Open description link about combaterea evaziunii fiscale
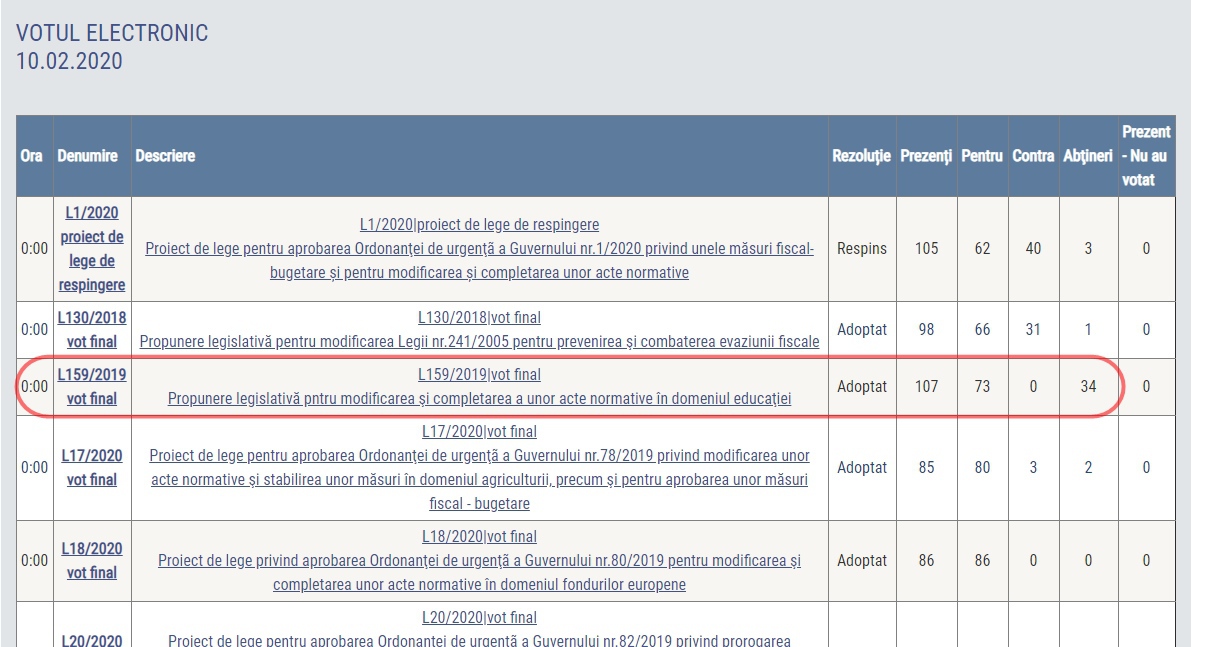Viewport: 1207px width, 647px height. click(x=479, y=342)
